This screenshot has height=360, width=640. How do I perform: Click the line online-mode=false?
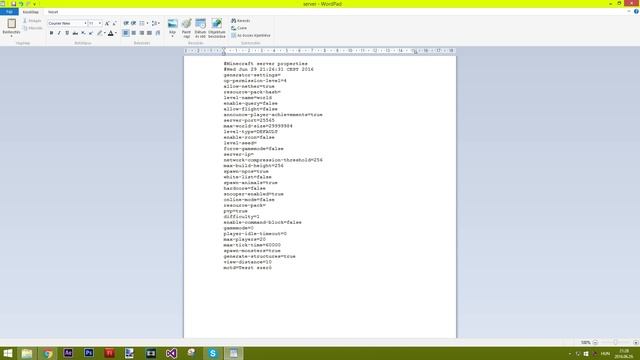click(249, 200)
